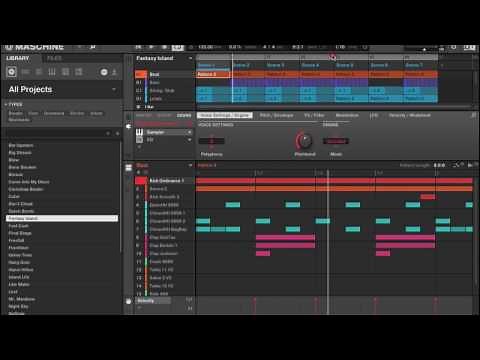Switch to user content icon

tap(114, 72)
